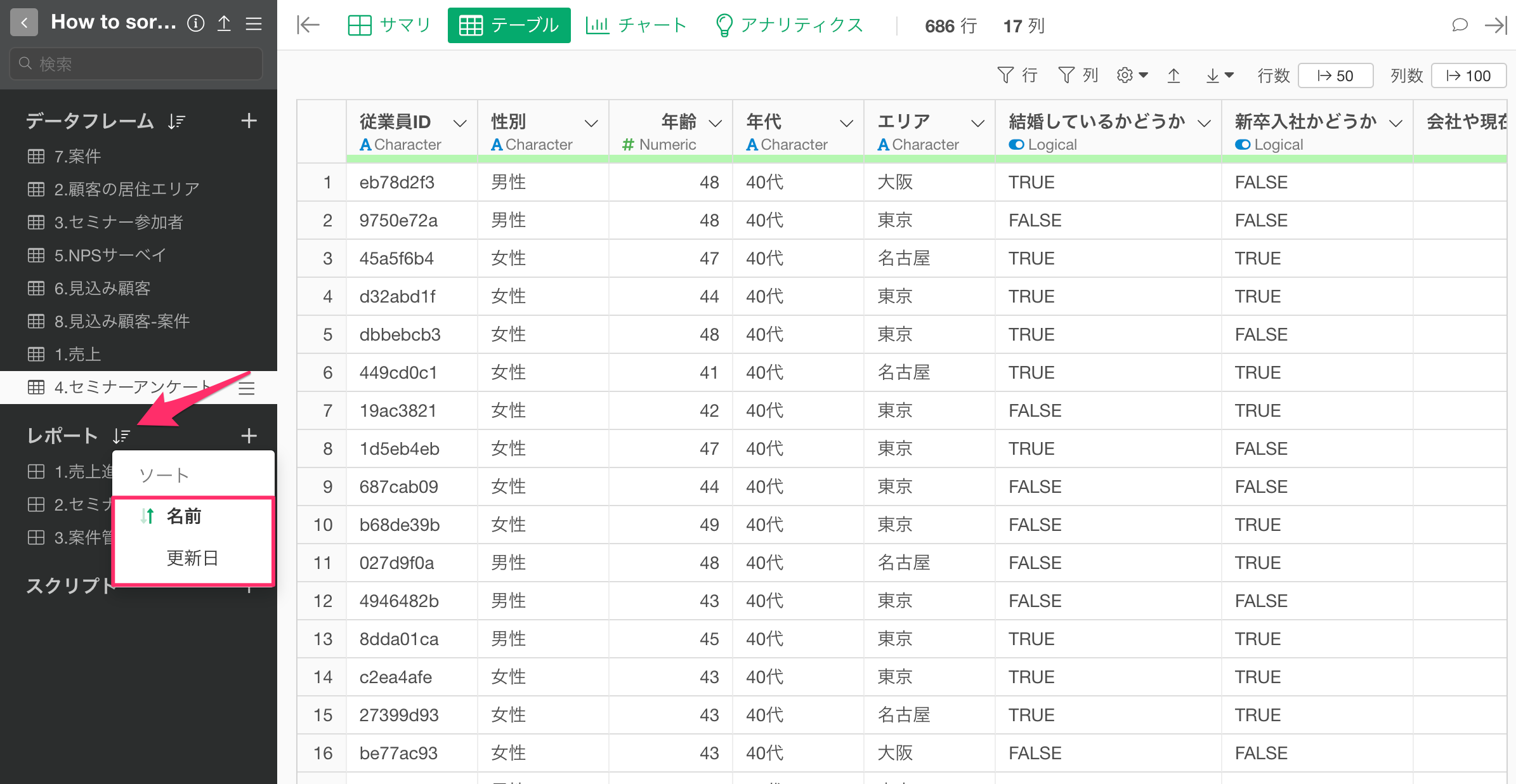Select employee ID 19ac3821 cell
The width and height of the screenshot is (1516, 784).
coord(412,411)
